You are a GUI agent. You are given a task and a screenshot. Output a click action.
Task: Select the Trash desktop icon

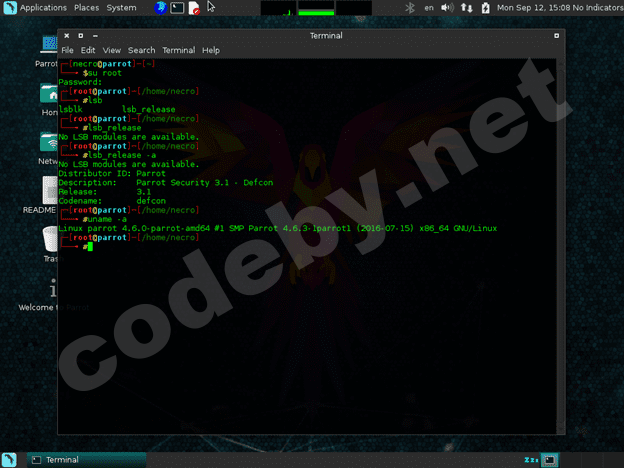point(49,238)
